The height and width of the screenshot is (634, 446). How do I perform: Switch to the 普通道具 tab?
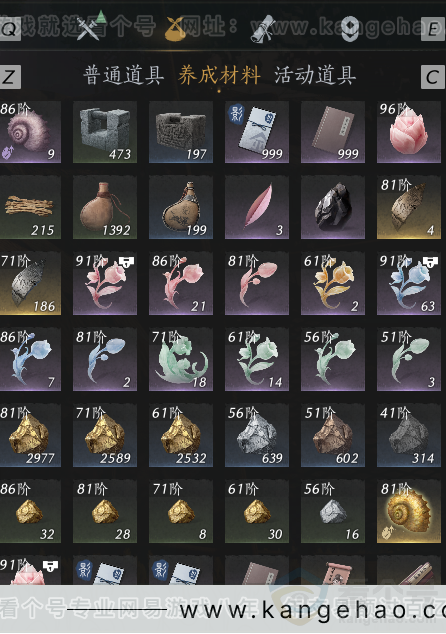pyautogui.click(x=123, y=76)
